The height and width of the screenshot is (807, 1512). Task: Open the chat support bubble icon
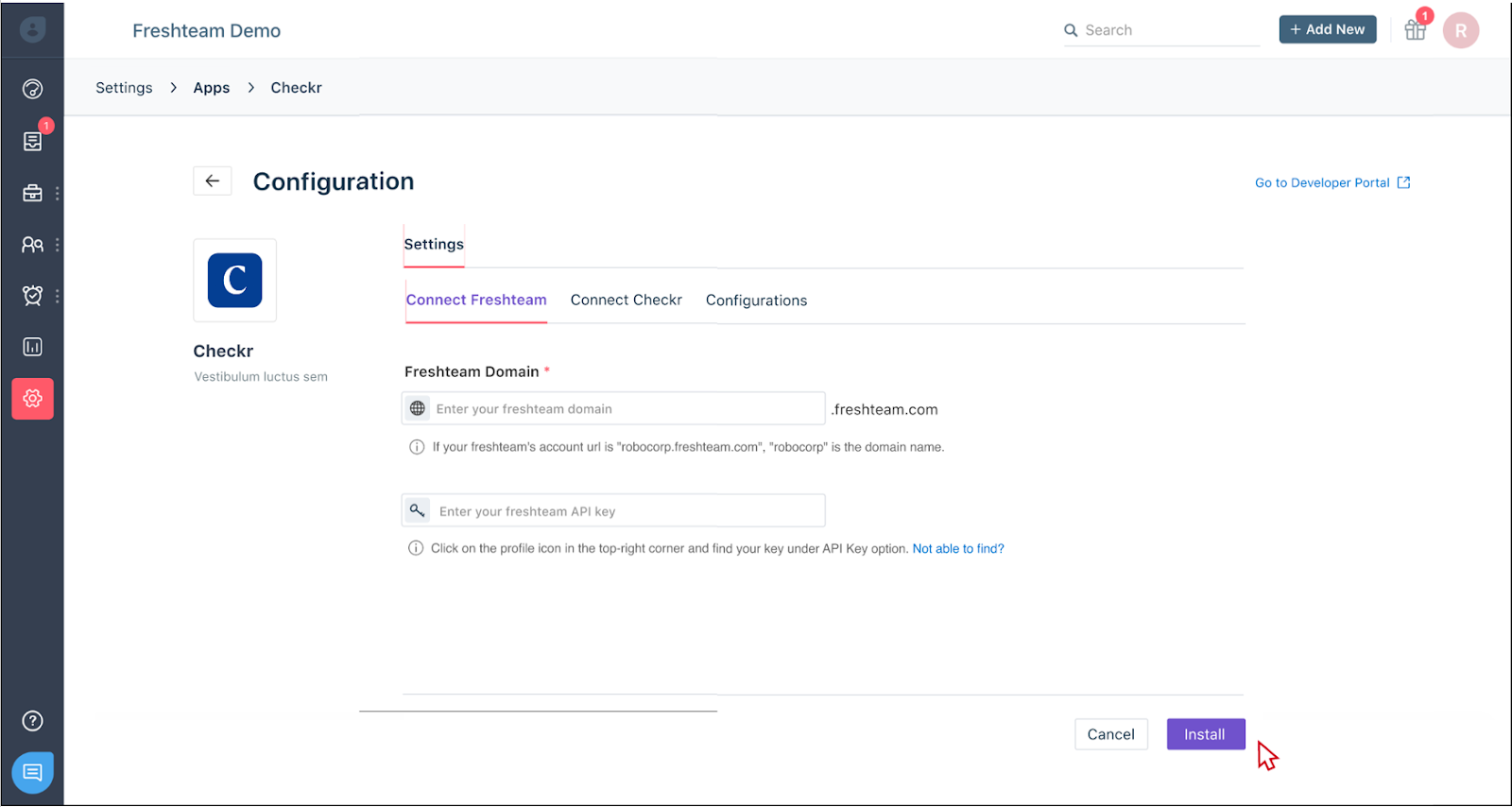[x=33, y=773]
